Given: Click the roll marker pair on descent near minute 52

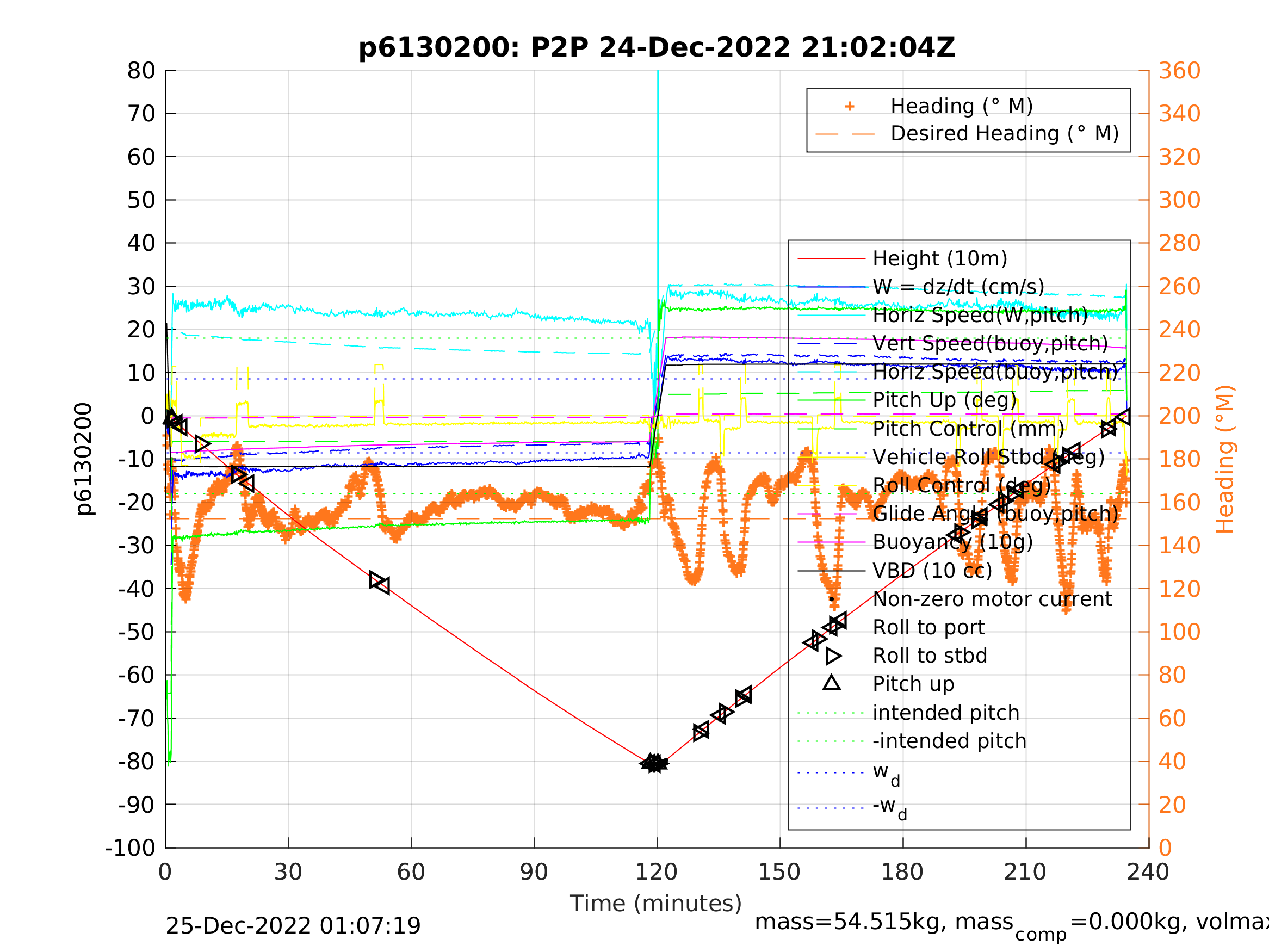Looking at the screenshot, I should click(x=379, y=583).
